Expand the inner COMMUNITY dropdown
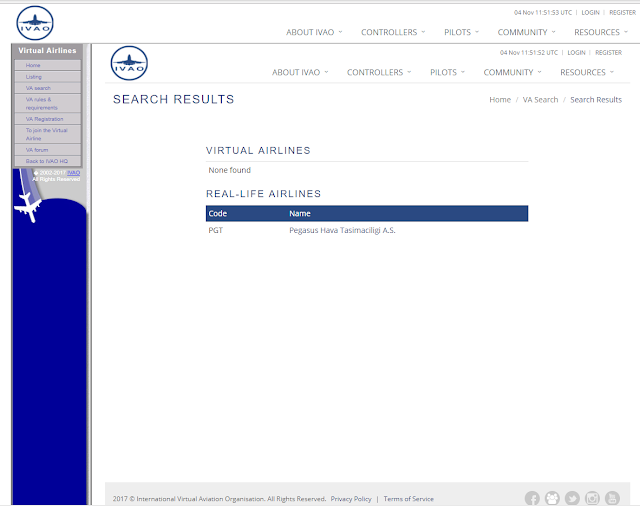The width and height of the screenshot is (640, 518). tap(512, 72)
